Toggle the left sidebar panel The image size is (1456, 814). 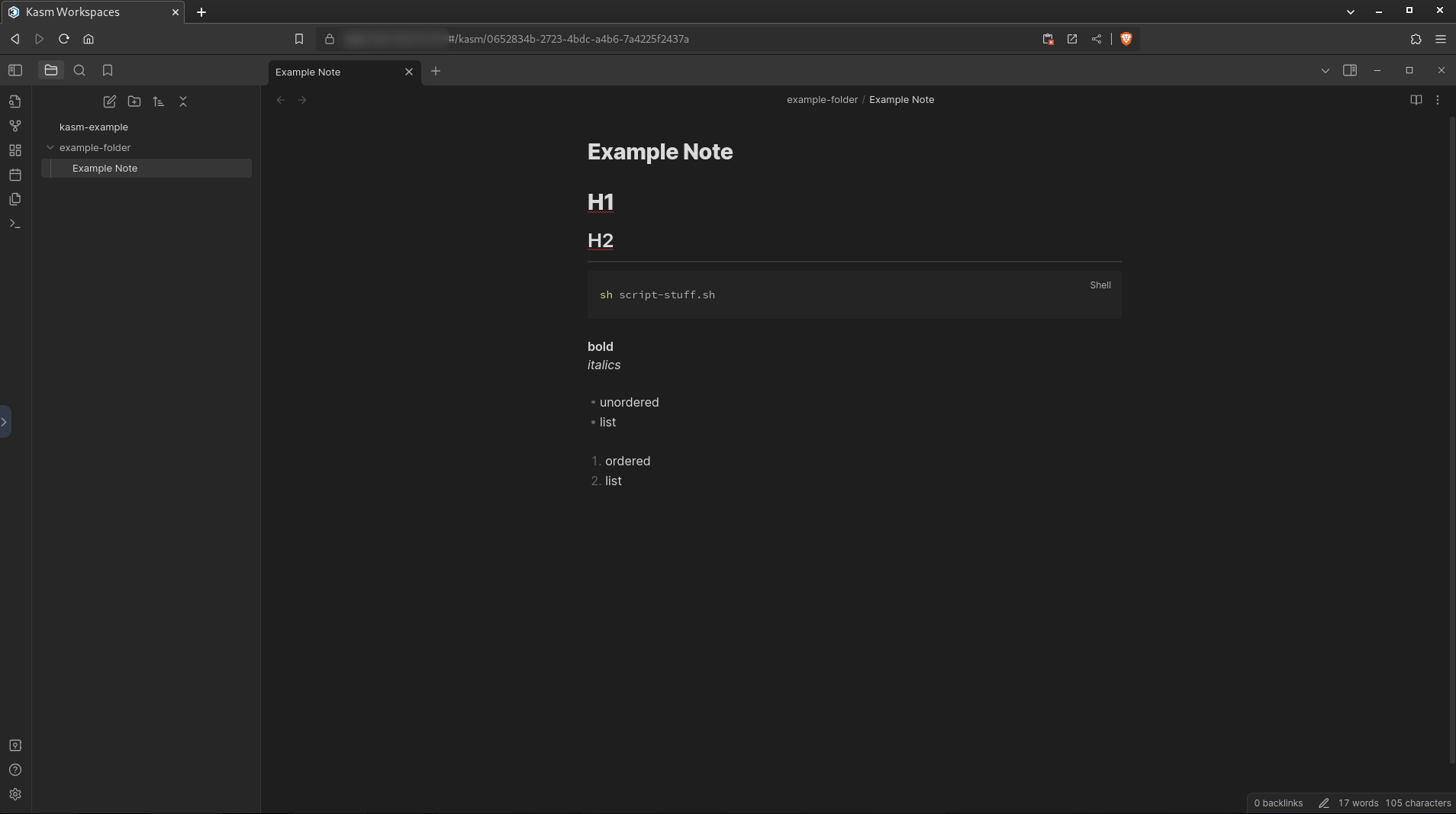[15, 70]
